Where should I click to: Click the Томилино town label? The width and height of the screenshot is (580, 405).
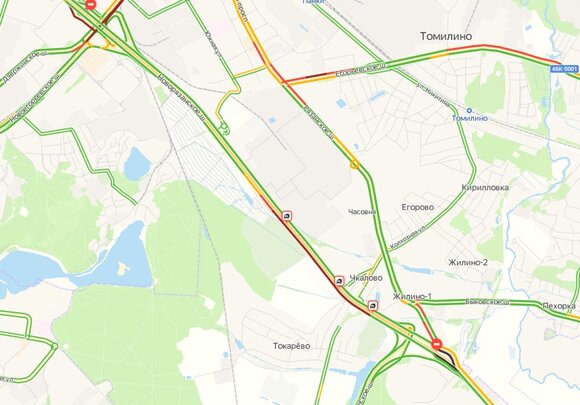point(446,36)
